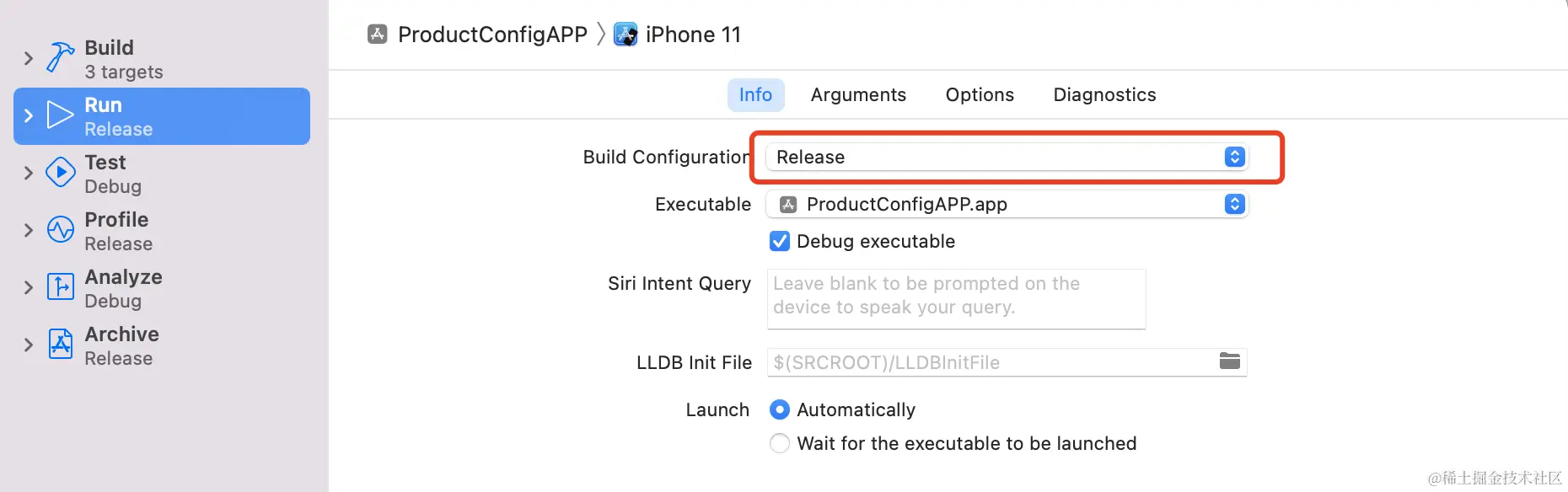Click the Build hammer icon
Image resolution: width=1568 pixels, height=492 pixels.
point(60,57)
